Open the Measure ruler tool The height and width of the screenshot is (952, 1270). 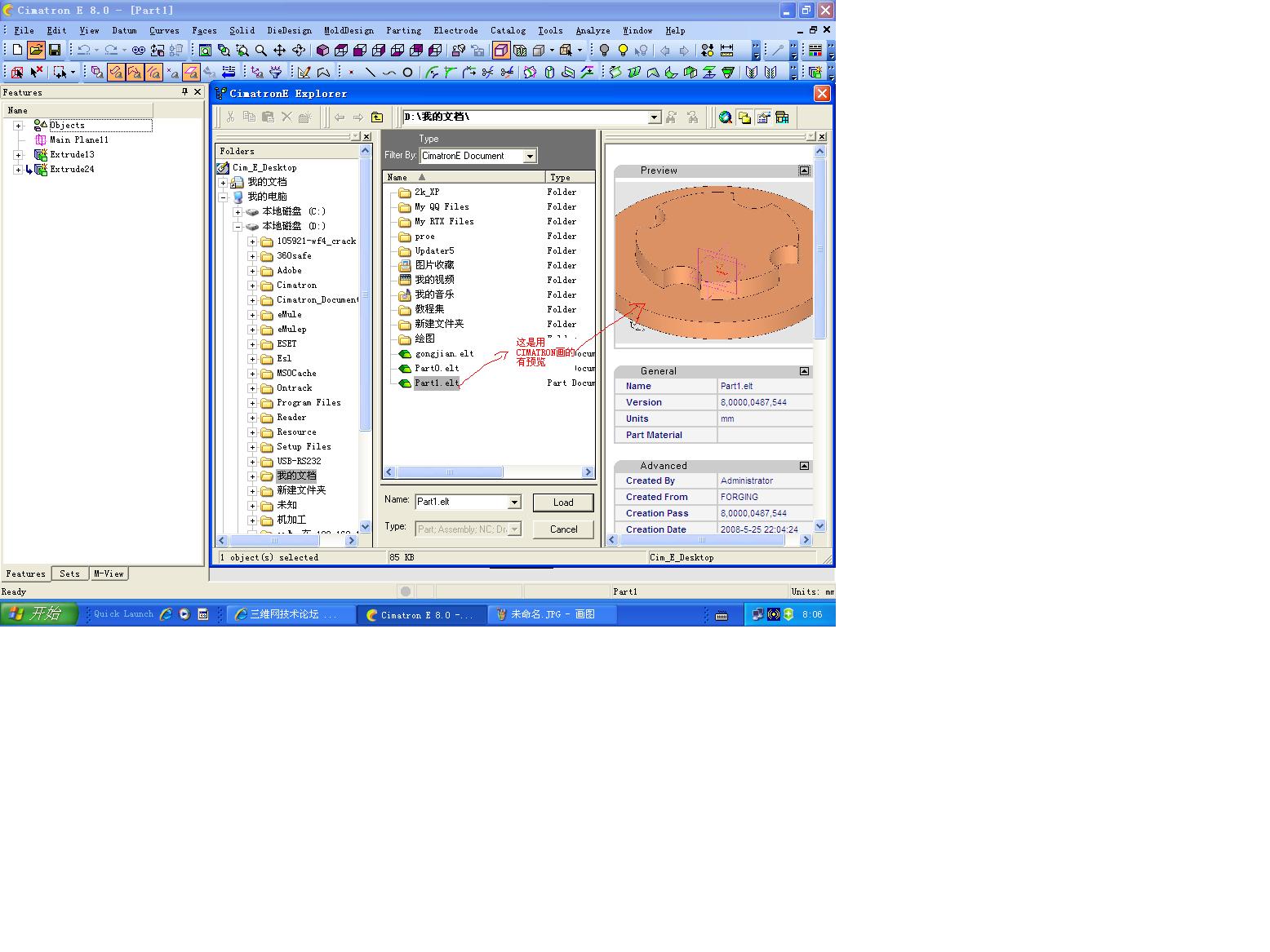point(726,51)
